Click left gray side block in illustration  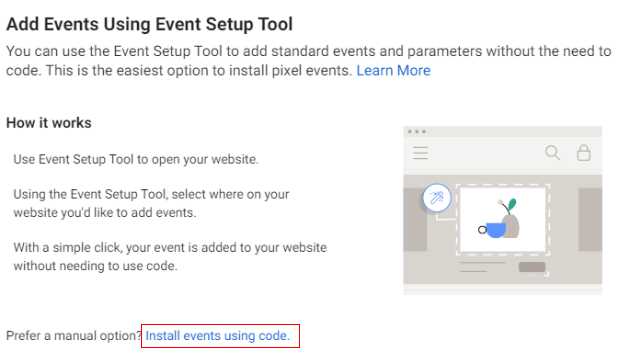[415, 219]
